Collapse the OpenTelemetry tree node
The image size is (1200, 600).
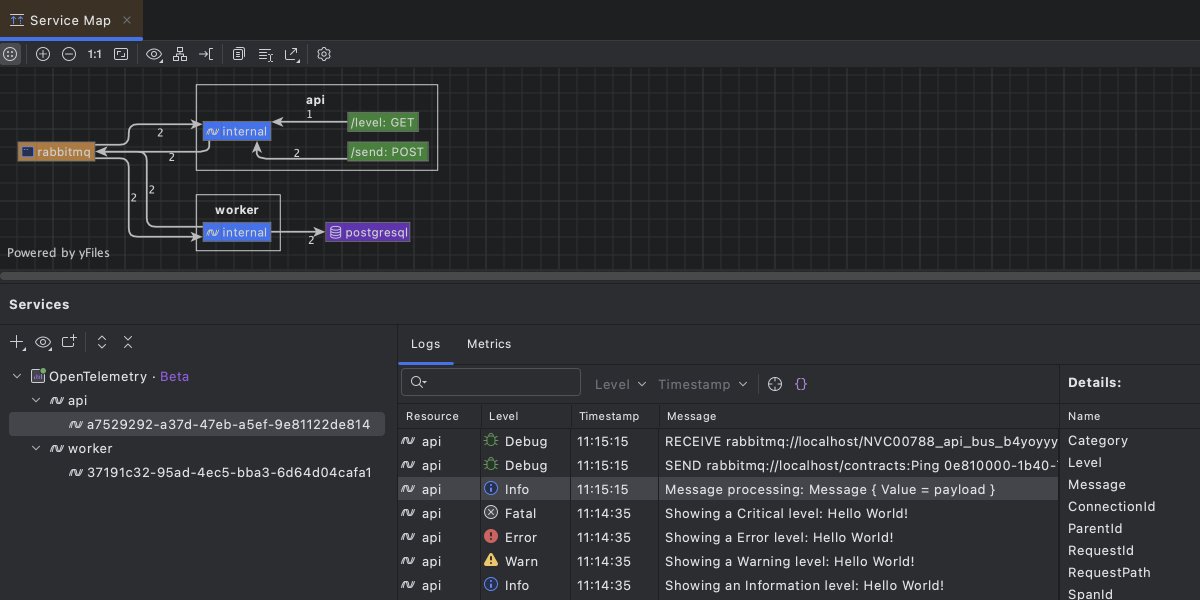tap(17, 376)
